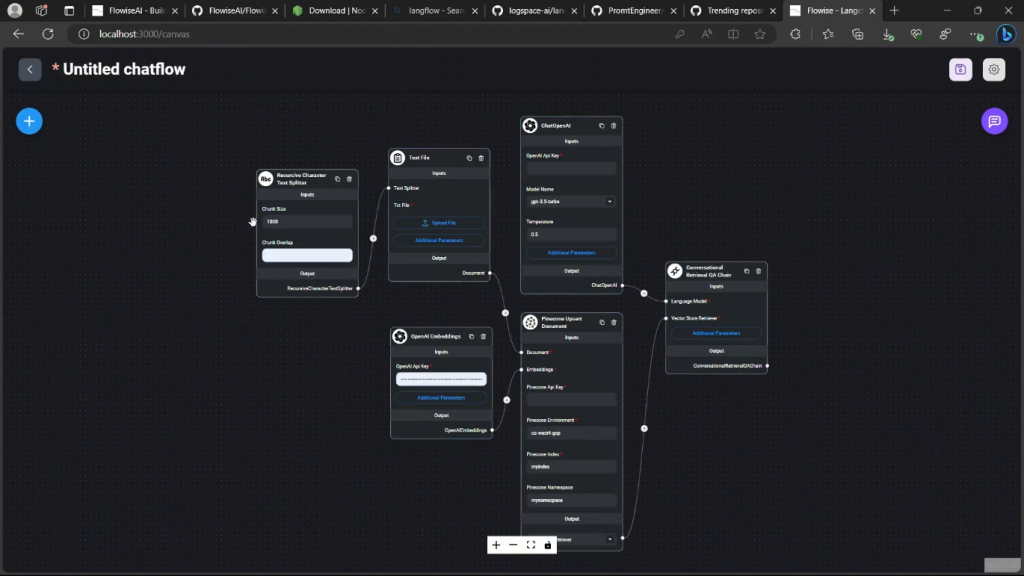The width and height of the screenshot is (1024, 576).
Task: Toggle canvas interactivity lock
Action: click(x=548, y=545)
